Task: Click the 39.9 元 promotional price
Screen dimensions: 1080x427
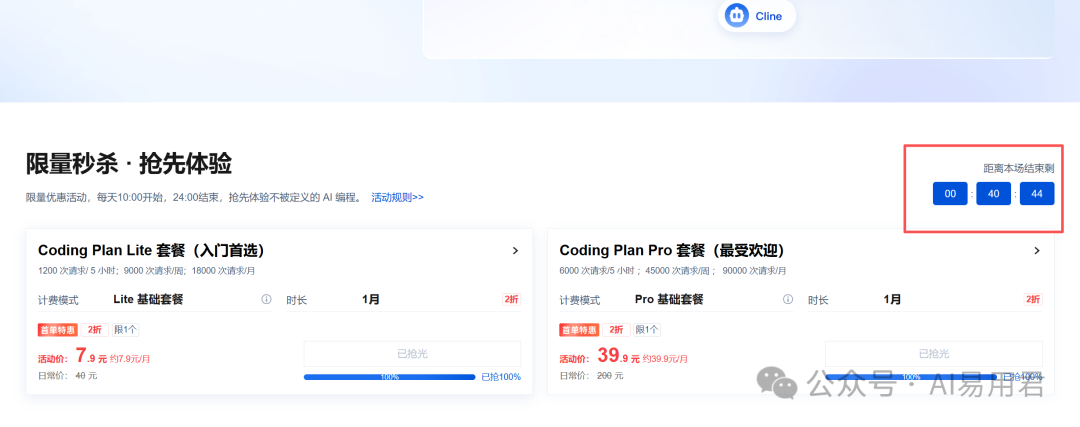Action: pyautogui.click(x=618, y=356)
